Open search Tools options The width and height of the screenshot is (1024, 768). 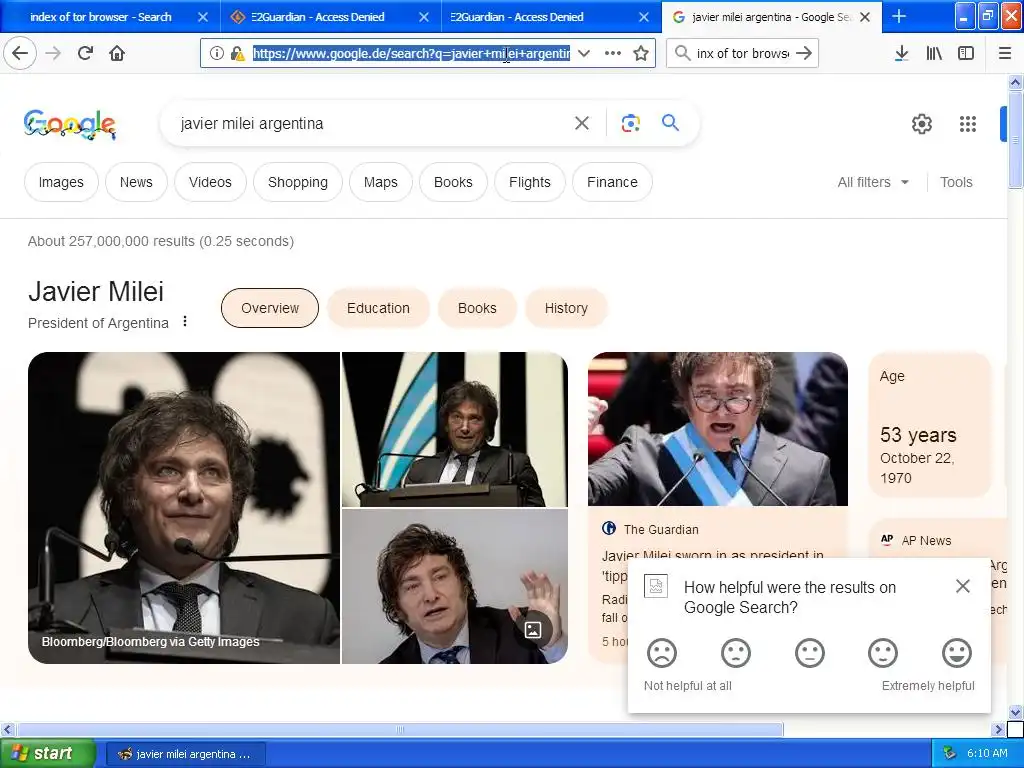coord(956,182)
